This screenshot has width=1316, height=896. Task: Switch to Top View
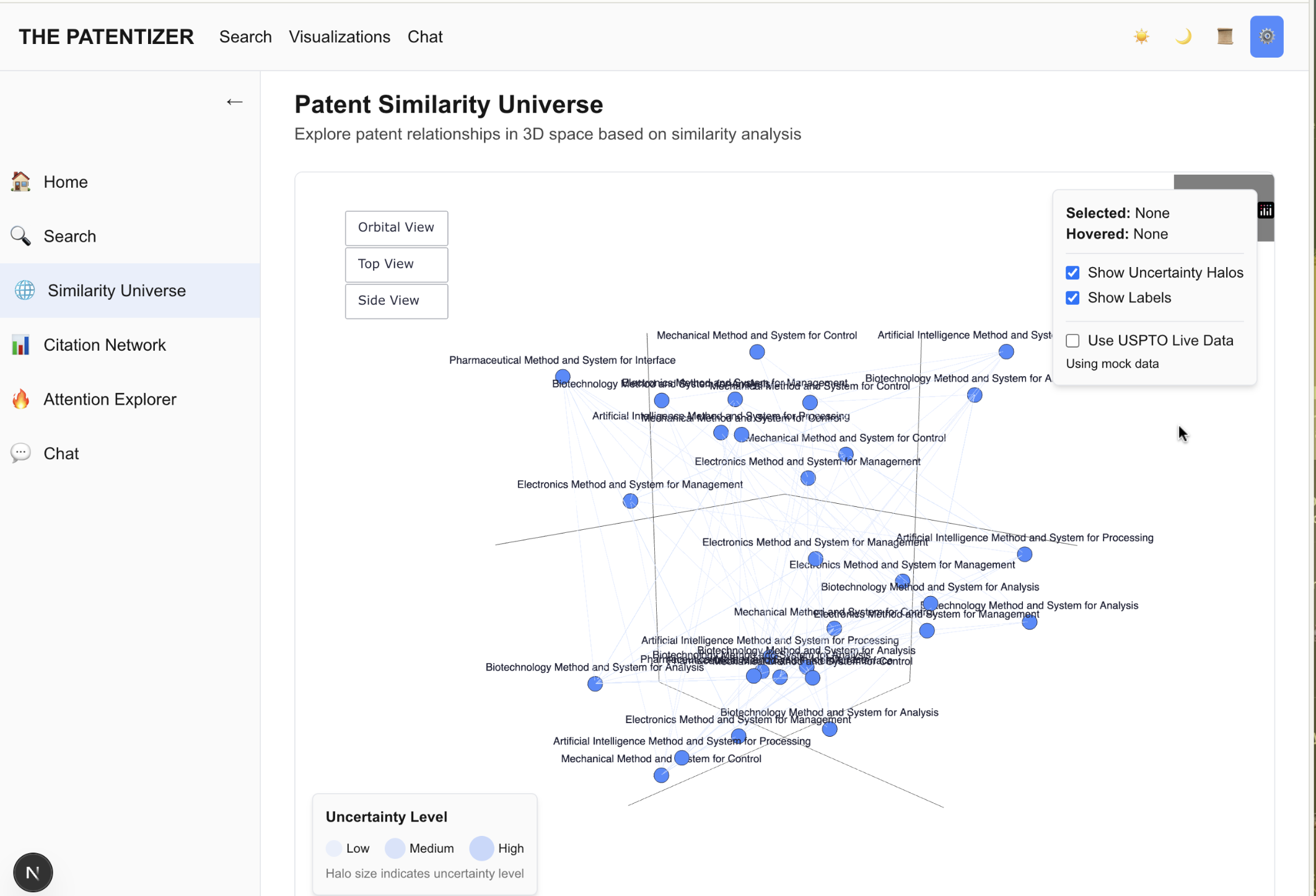[x=397, y=264]
